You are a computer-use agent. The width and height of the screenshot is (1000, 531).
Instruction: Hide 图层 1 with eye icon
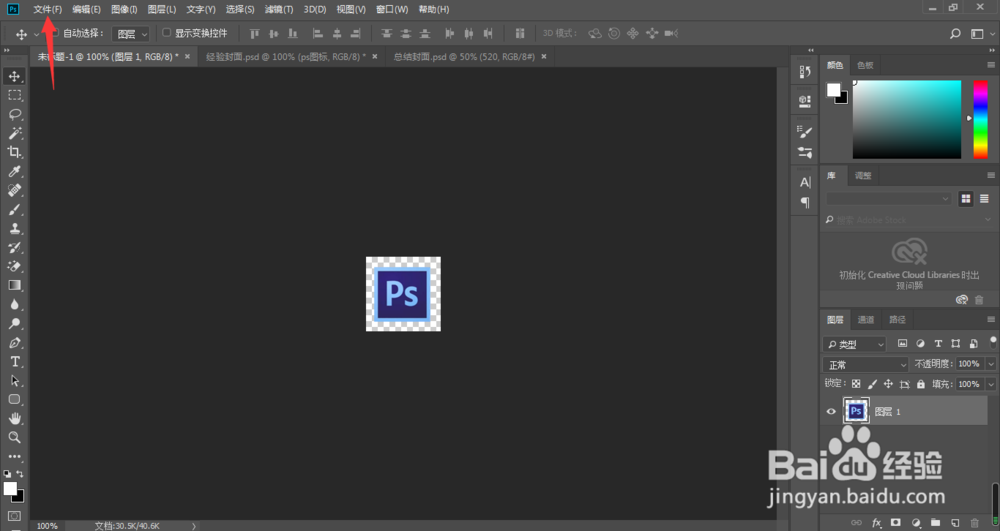click(x=831, y=412)
